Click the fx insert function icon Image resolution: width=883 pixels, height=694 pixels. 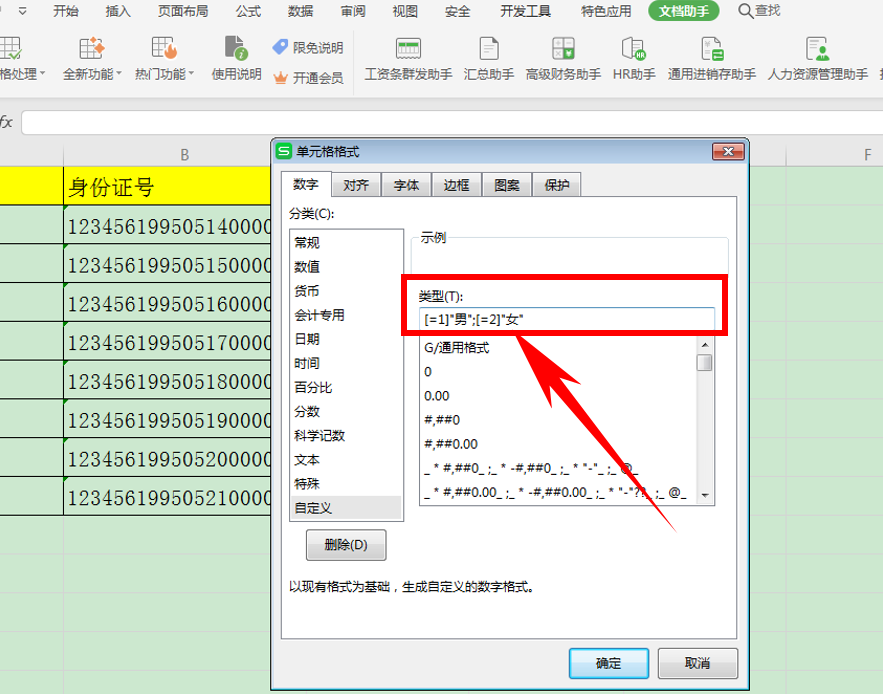coord(6,122)
